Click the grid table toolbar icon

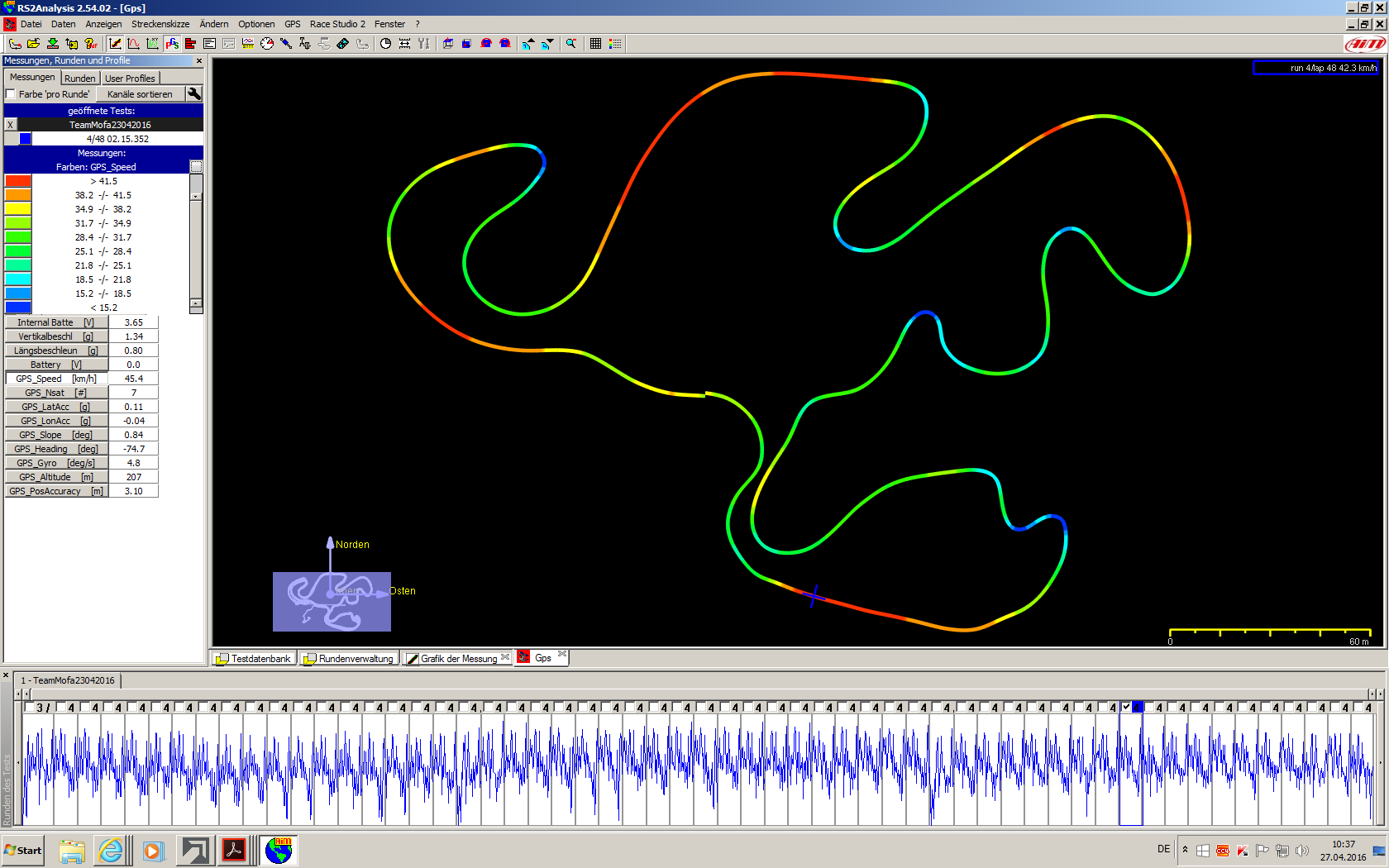[x=595, y=44]
